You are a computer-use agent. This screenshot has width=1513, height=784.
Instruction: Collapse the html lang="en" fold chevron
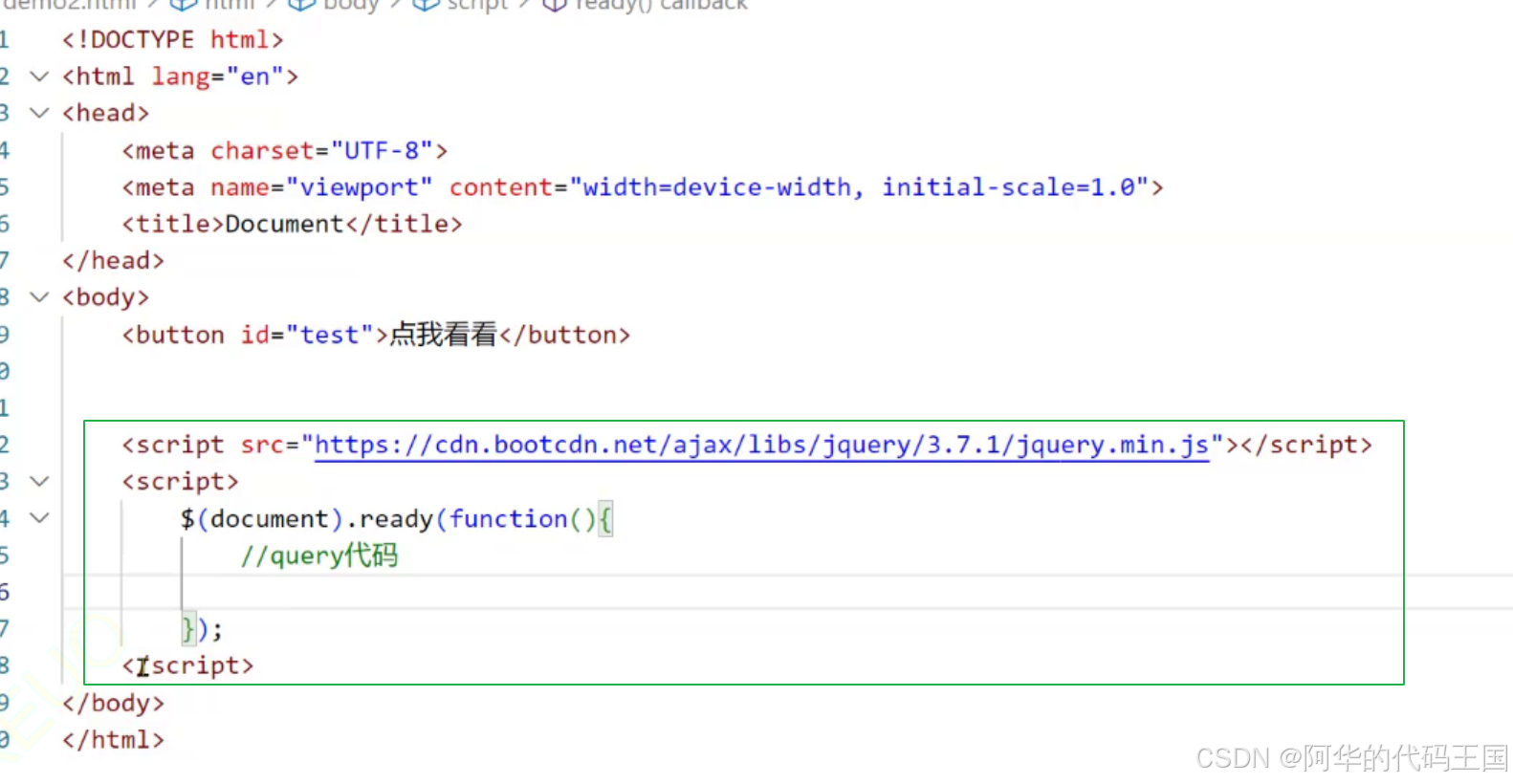[39, 76]
